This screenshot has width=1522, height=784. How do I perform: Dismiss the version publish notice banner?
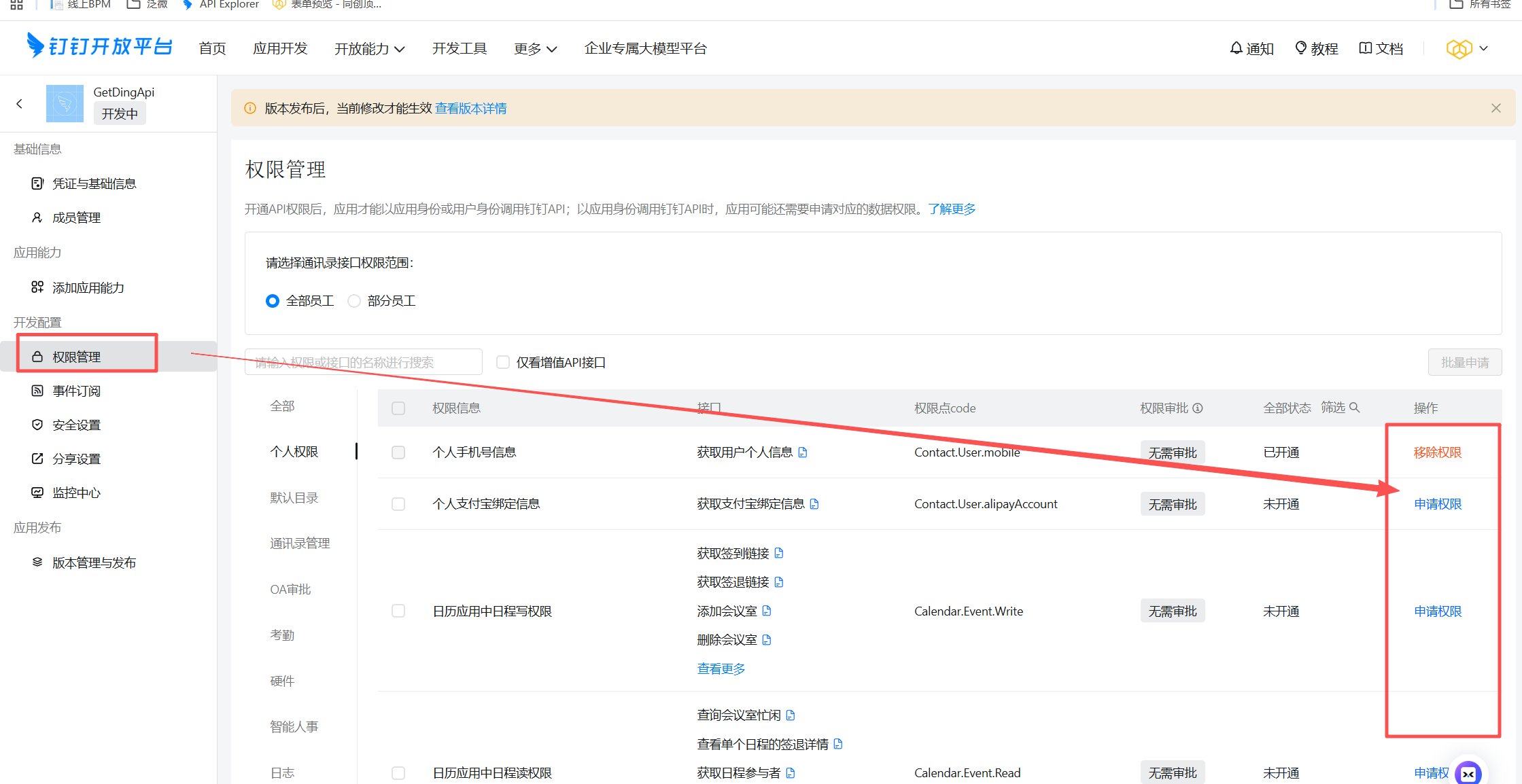[x=1495, y=109]
